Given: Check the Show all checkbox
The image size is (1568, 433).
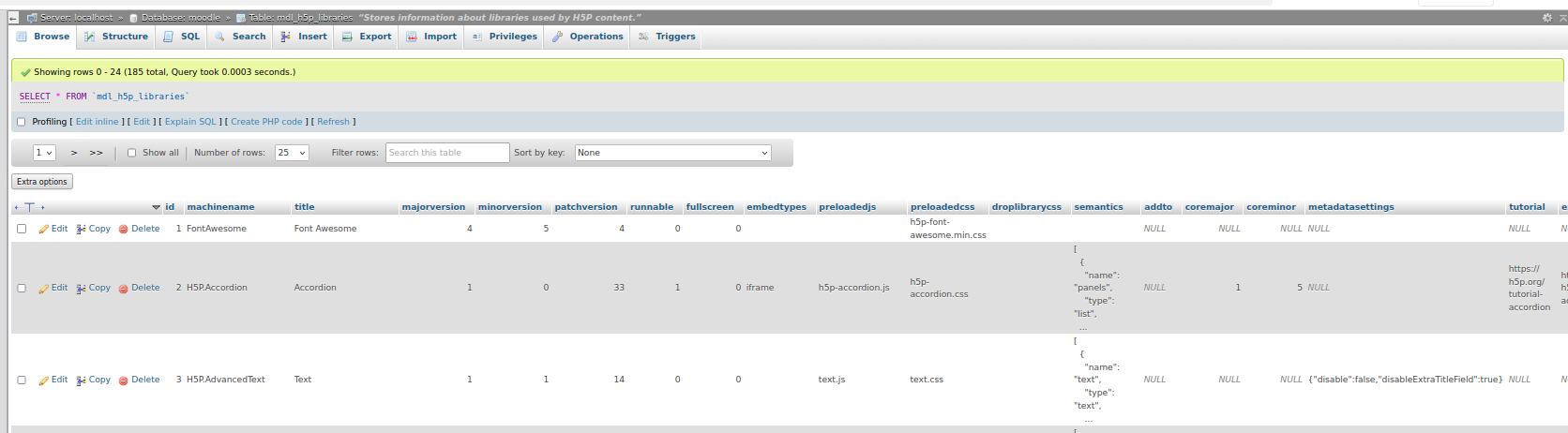Looking at the screenshot, I should pos(131,153).
